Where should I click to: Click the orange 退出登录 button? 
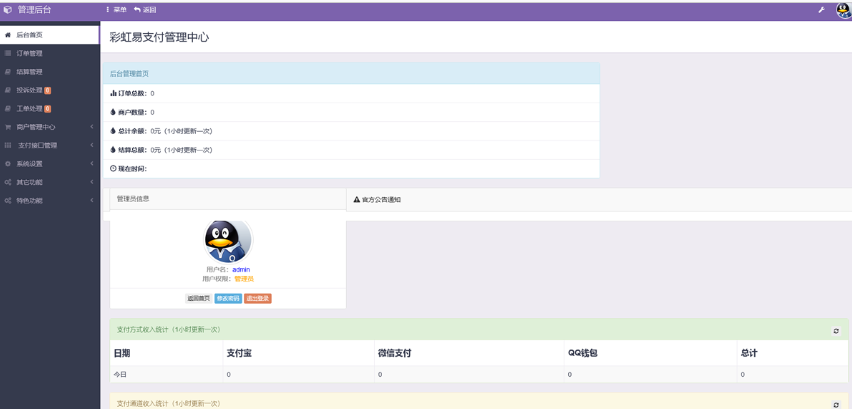pos(258,298)
